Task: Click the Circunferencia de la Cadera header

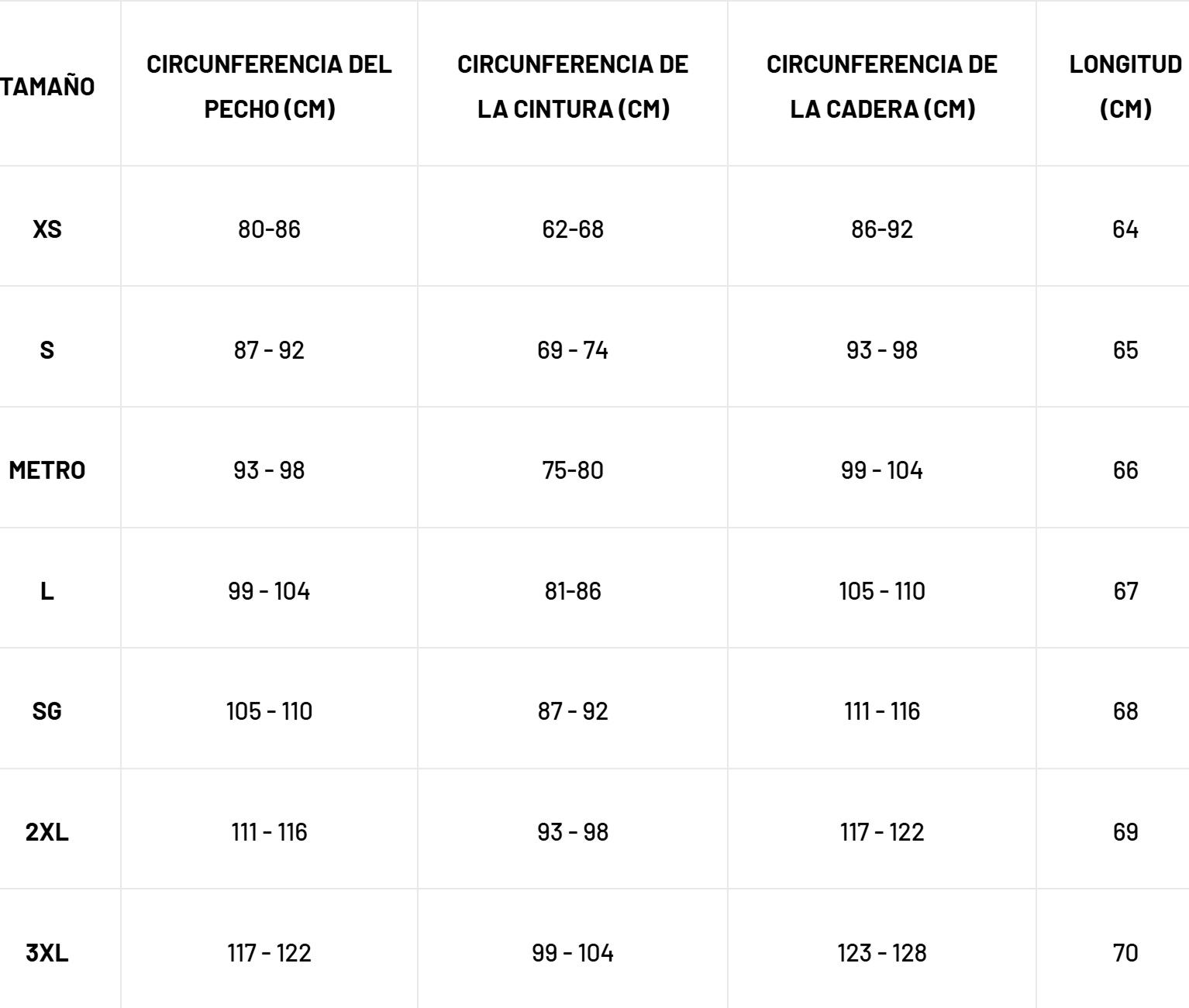Action: tap(882, 86)
